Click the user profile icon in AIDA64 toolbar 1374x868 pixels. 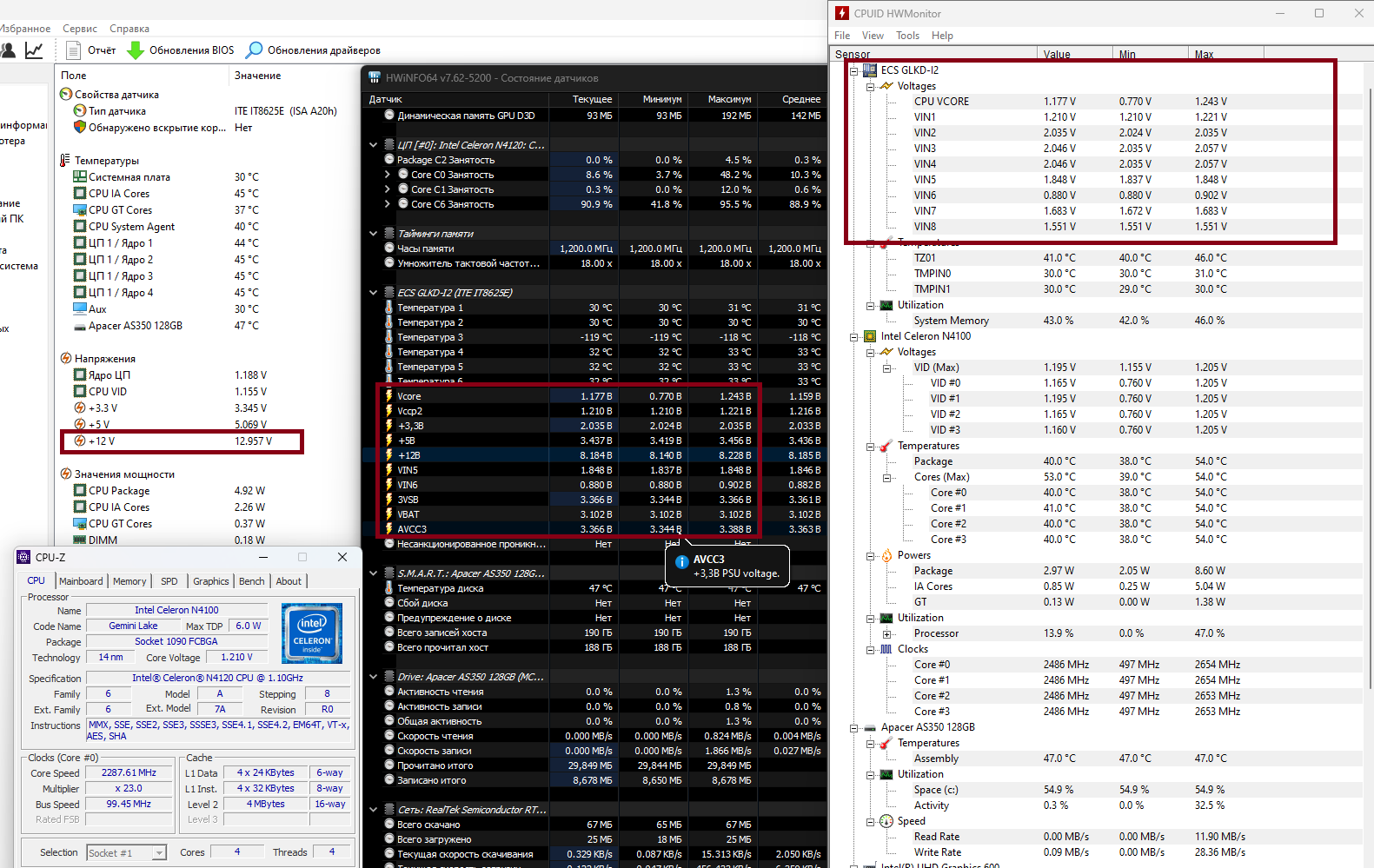[8, 50]
